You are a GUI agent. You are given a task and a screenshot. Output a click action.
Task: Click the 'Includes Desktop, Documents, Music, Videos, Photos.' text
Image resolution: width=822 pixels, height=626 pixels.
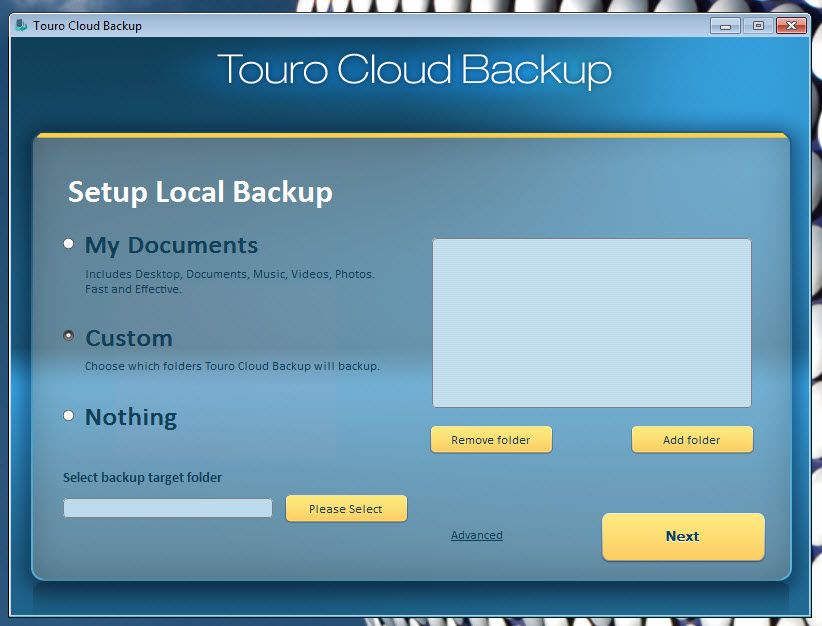coord(230,274)
